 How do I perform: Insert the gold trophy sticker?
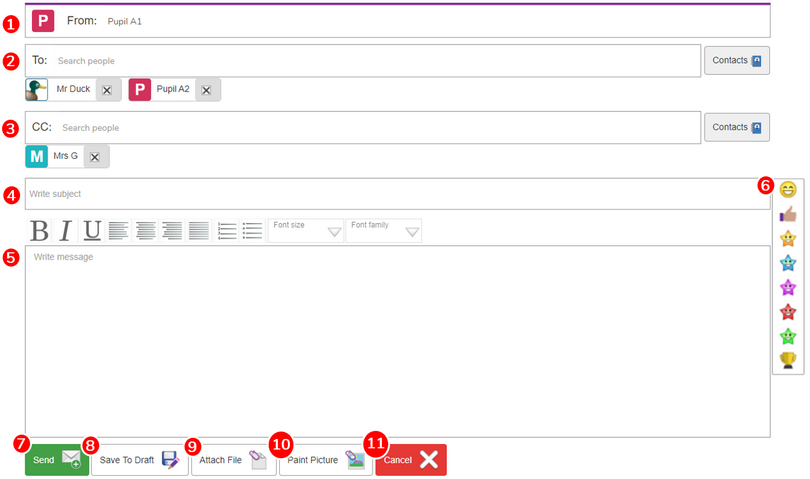[788, 360]
